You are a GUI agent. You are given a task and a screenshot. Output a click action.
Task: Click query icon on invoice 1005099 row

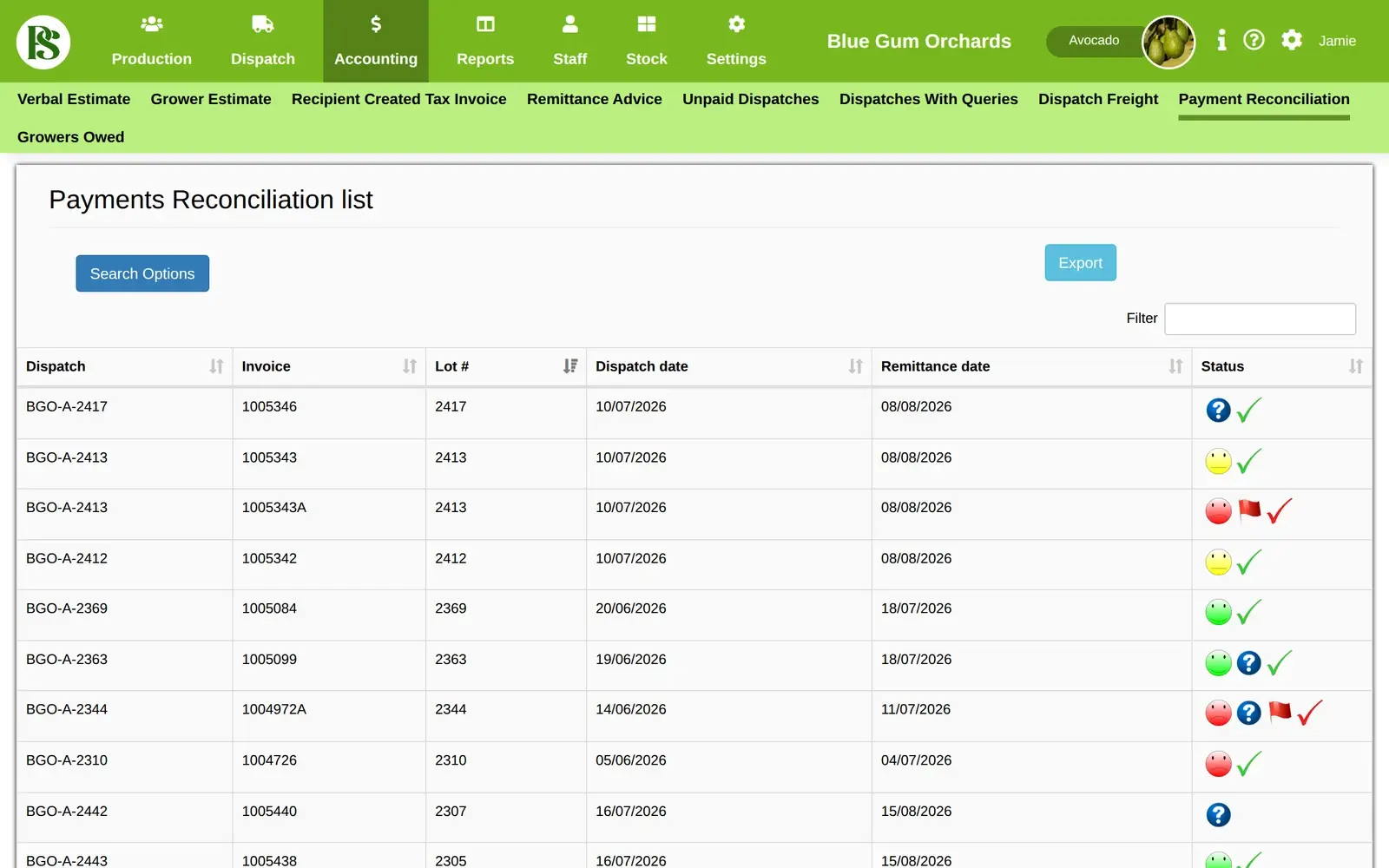click(1248, 663)
